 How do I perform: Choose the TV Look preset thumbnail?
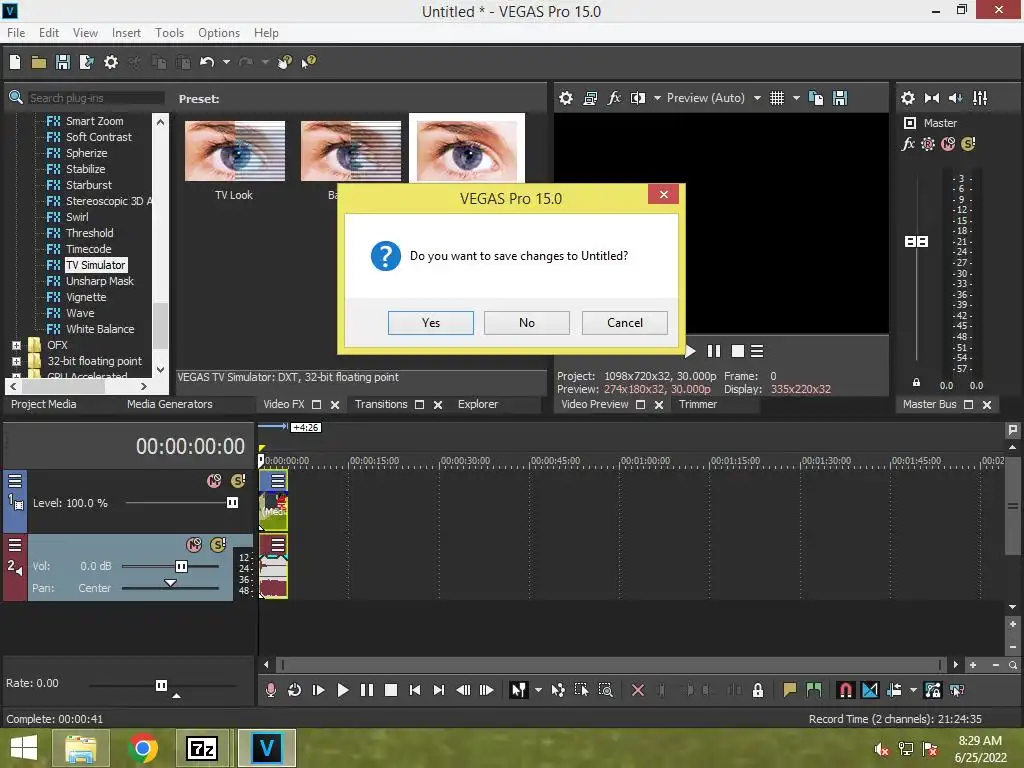point(234,151)
